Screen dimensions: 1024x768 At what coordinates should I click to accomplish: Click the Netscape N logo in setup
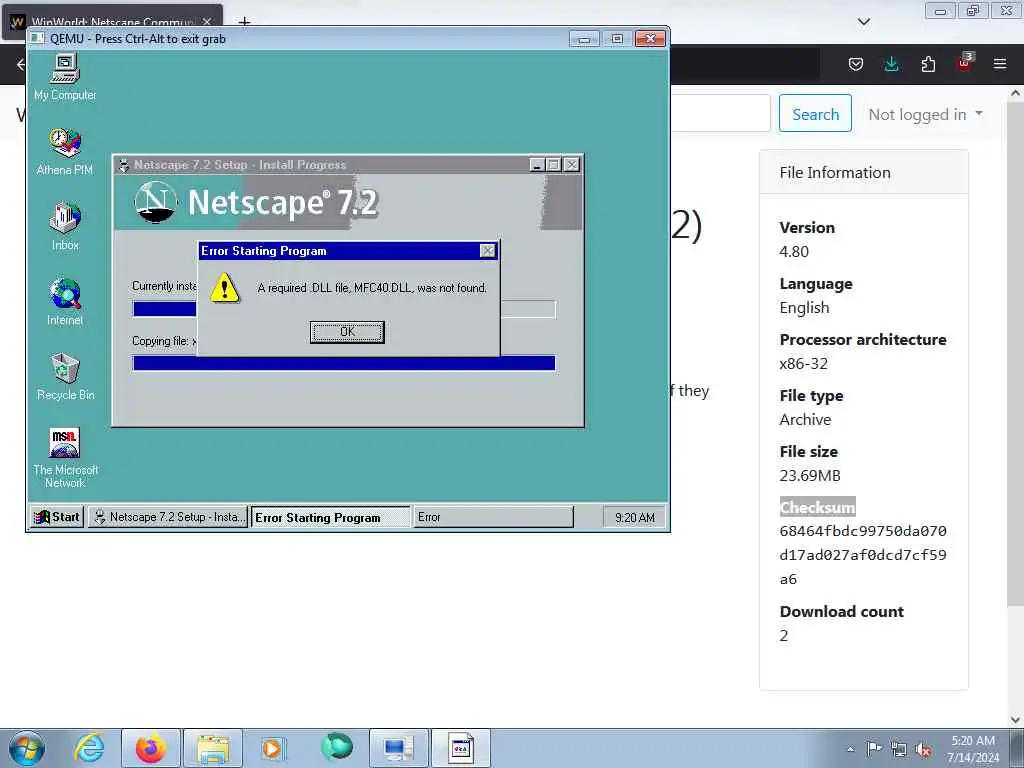point(155,202)
